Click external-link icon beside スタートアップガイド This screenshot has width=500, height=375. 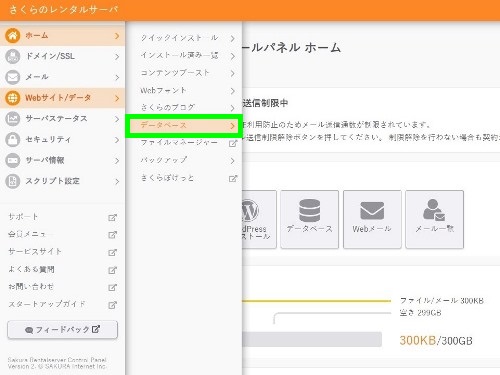click(x=113, y=305)
